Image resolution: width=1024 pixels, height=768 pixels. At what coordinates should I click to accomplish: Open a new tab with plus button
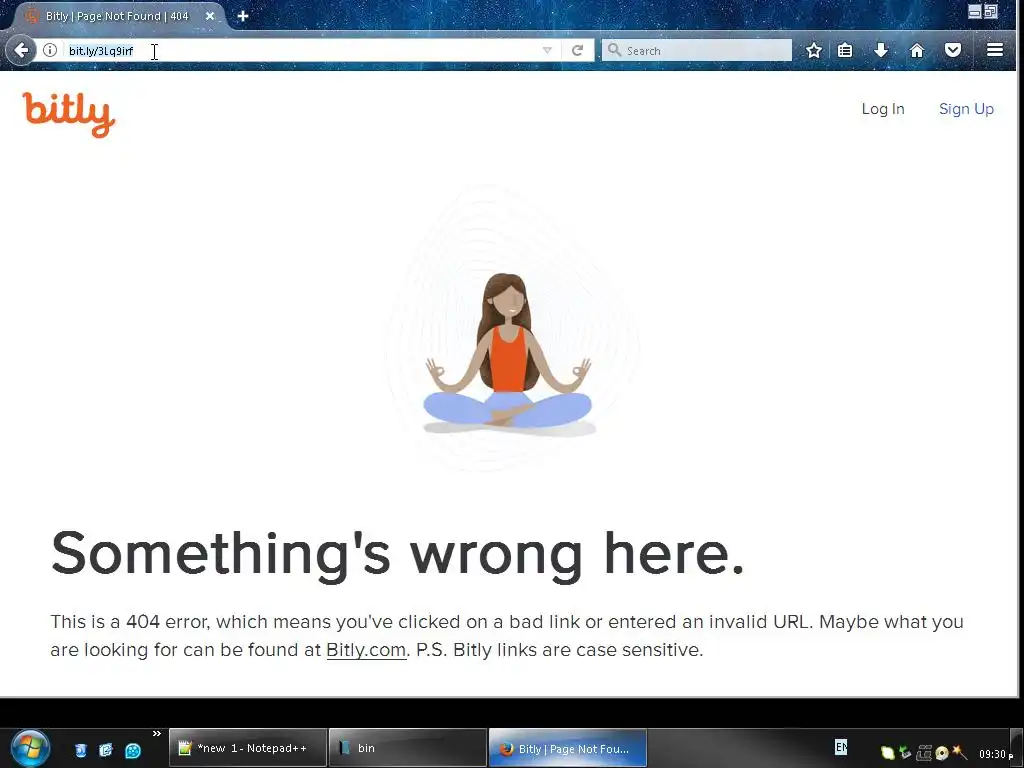243,16
